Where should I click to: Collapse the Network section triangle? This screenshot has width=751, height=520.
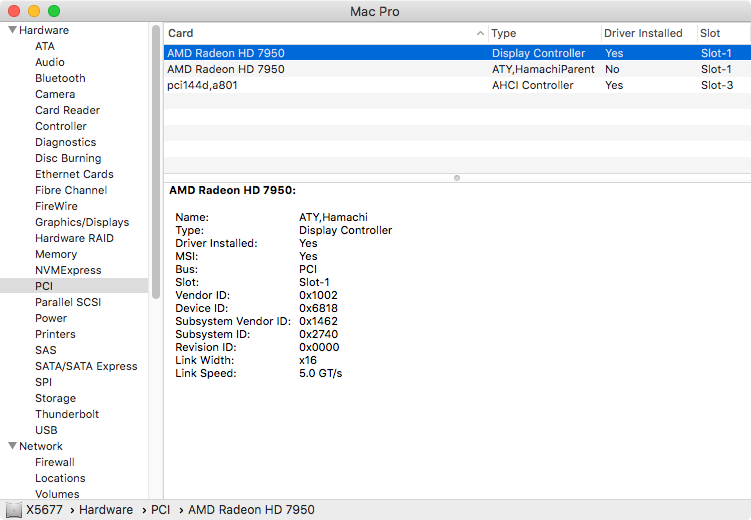point(13,446)
